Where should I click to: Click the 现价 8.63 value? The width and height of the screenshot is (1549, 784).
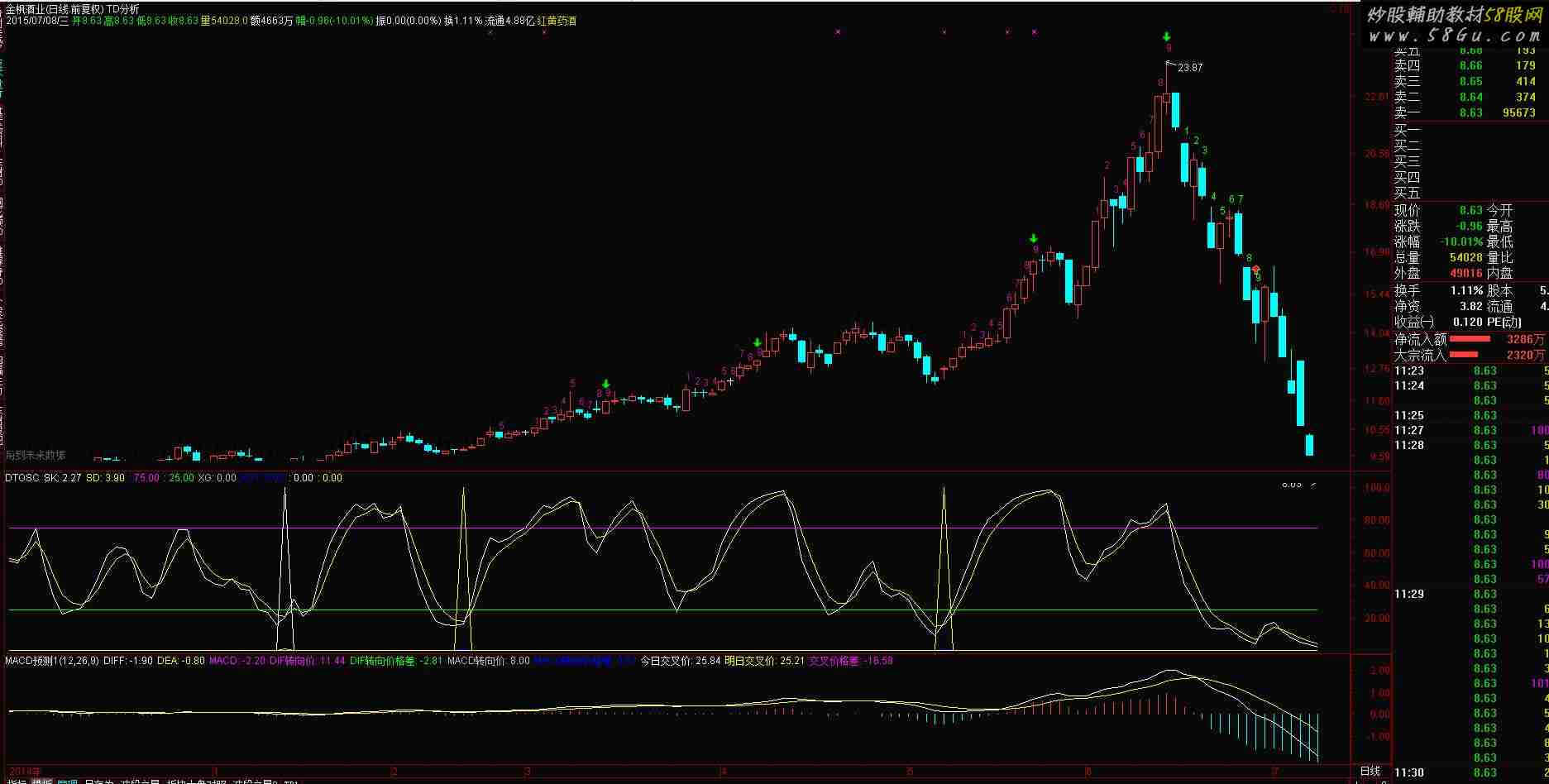pos(1470,210)
